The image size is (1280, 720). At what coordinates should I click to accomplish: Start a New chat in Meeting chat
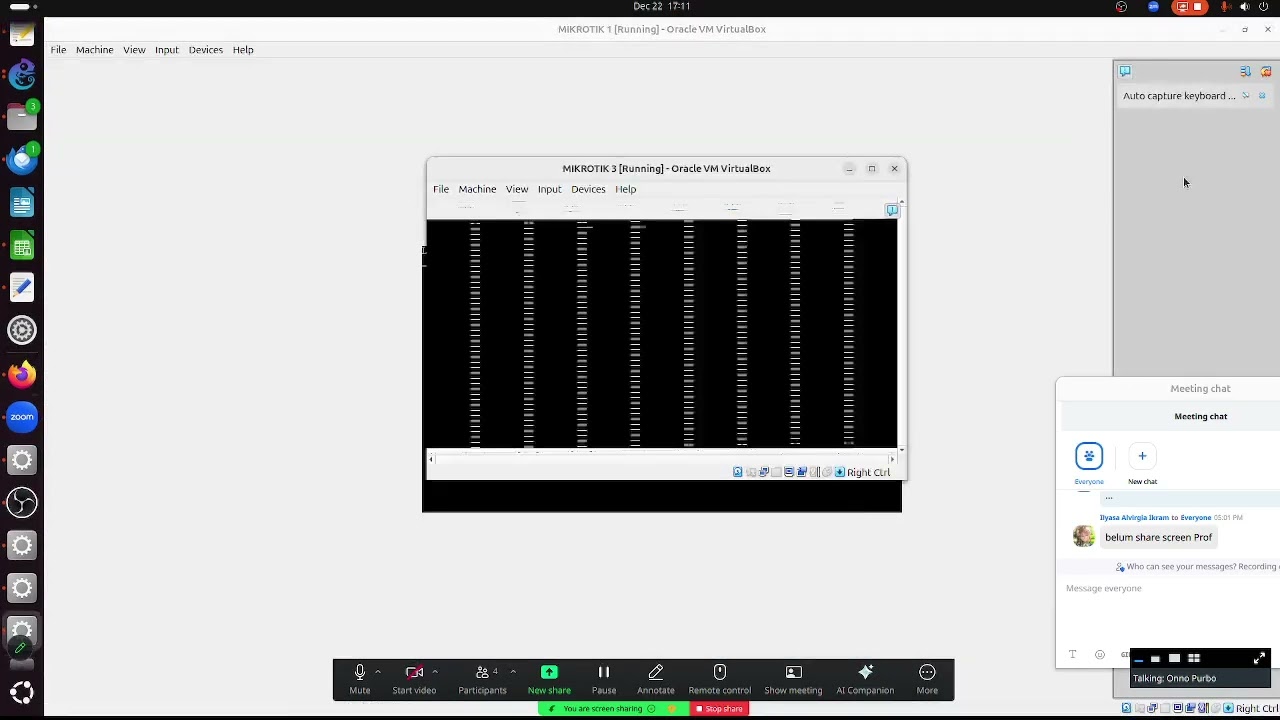click(x=1142, y=463)
